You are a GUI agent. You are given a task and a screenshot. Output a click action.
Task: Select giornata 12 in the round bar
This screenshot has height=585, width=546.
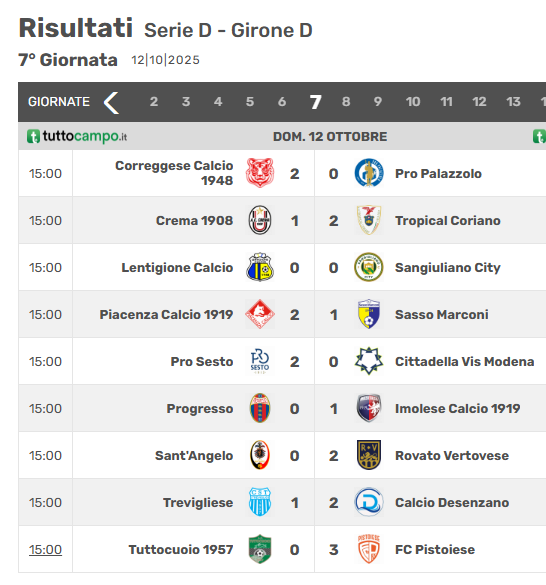click(x=479, y=101)
